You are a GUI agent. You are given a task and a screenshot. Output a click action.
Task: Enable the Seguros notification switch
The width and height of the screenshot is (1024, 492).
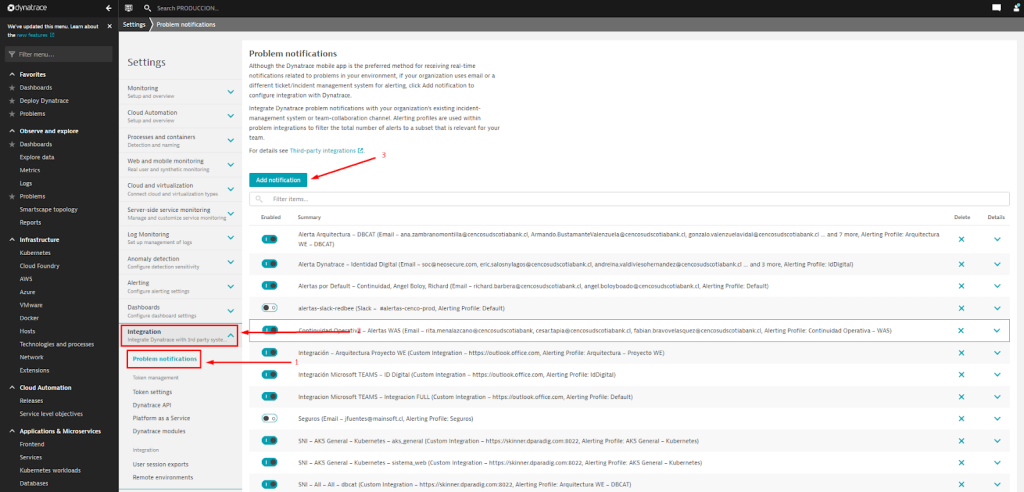click(x=269, y=418)
